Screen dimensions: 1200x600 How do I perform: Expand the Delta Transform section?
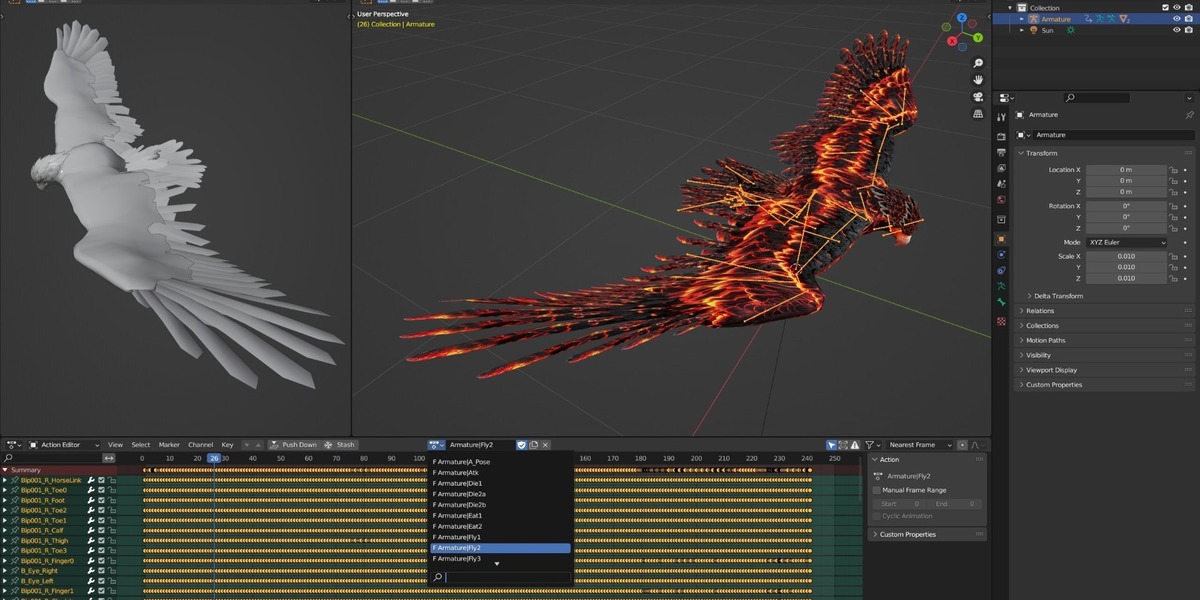tap(1056, 296)
